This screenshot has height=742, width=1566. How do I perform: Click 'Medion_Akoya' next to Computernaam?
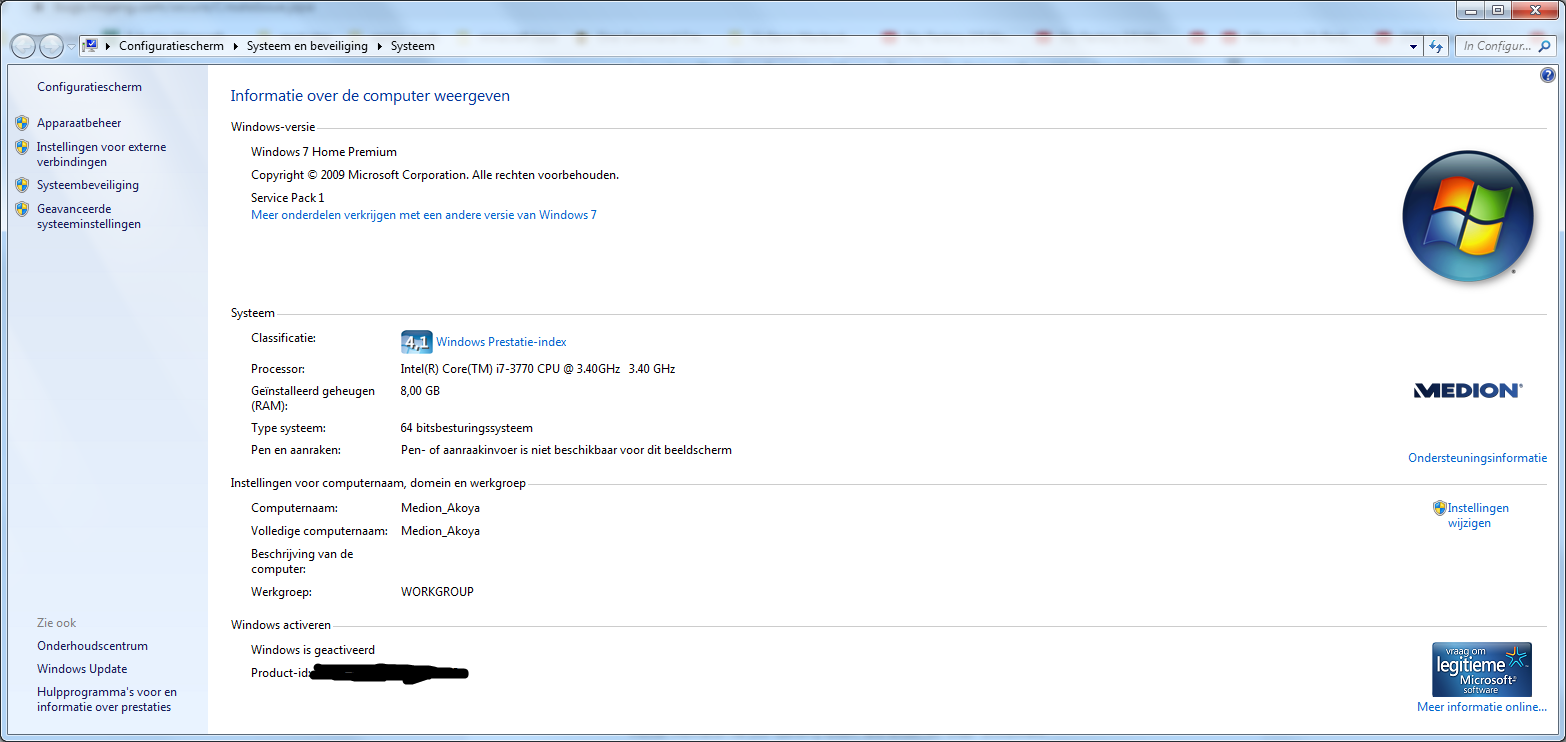pyautogui.click(x=440, y=508)
